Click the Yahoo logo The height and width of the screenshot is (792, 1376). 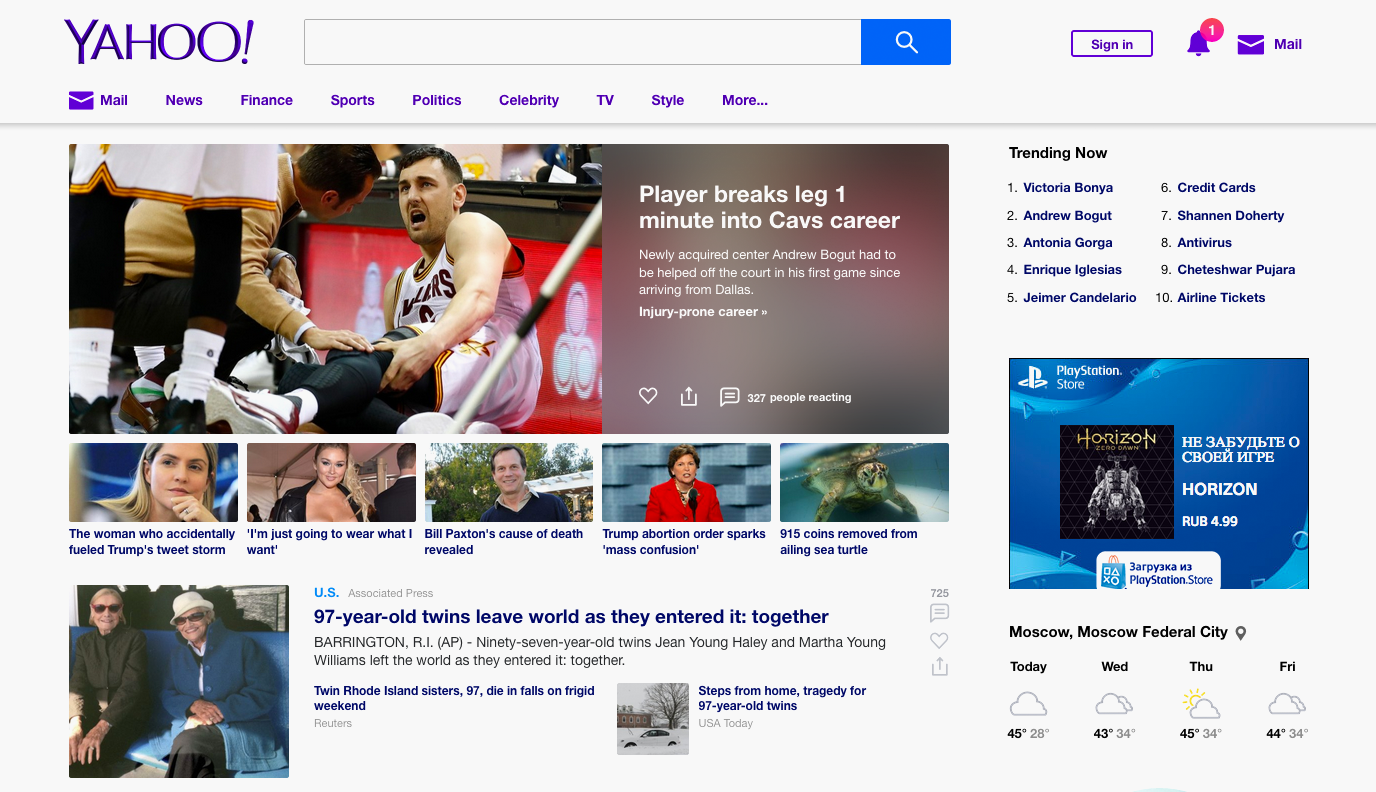[159, 42]
